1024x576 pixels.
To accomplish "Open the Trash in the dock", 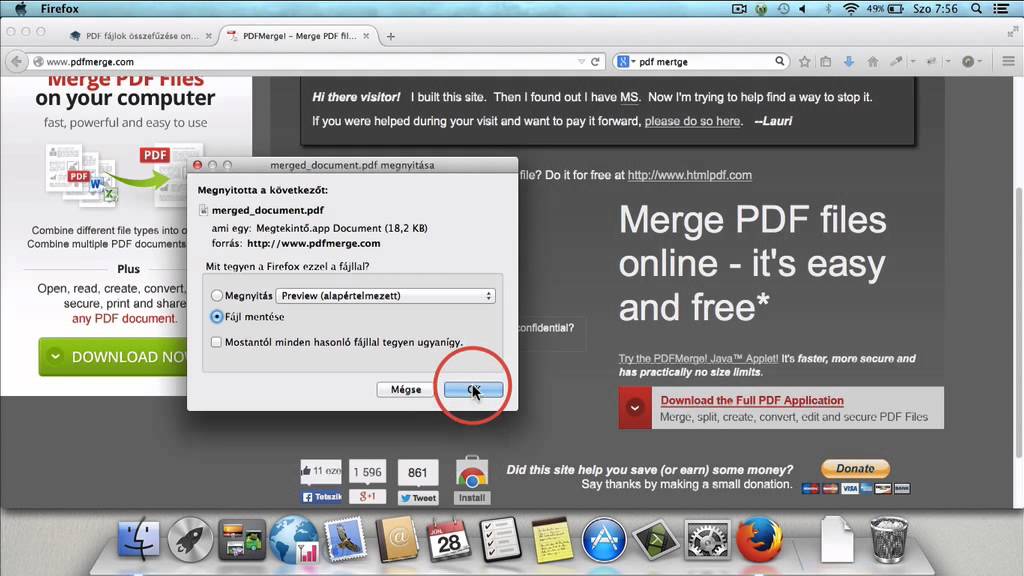I will (x=888, y=539).
